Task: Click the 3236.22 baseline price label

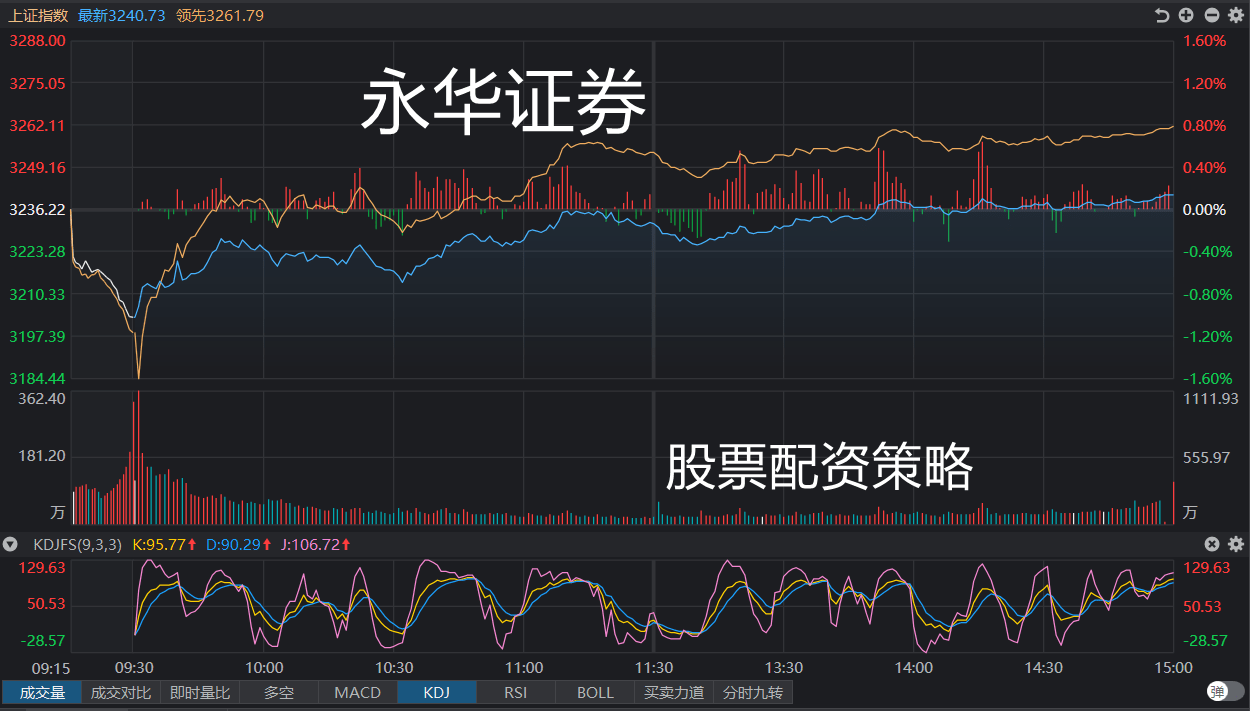Action: [x=37, y=210]
